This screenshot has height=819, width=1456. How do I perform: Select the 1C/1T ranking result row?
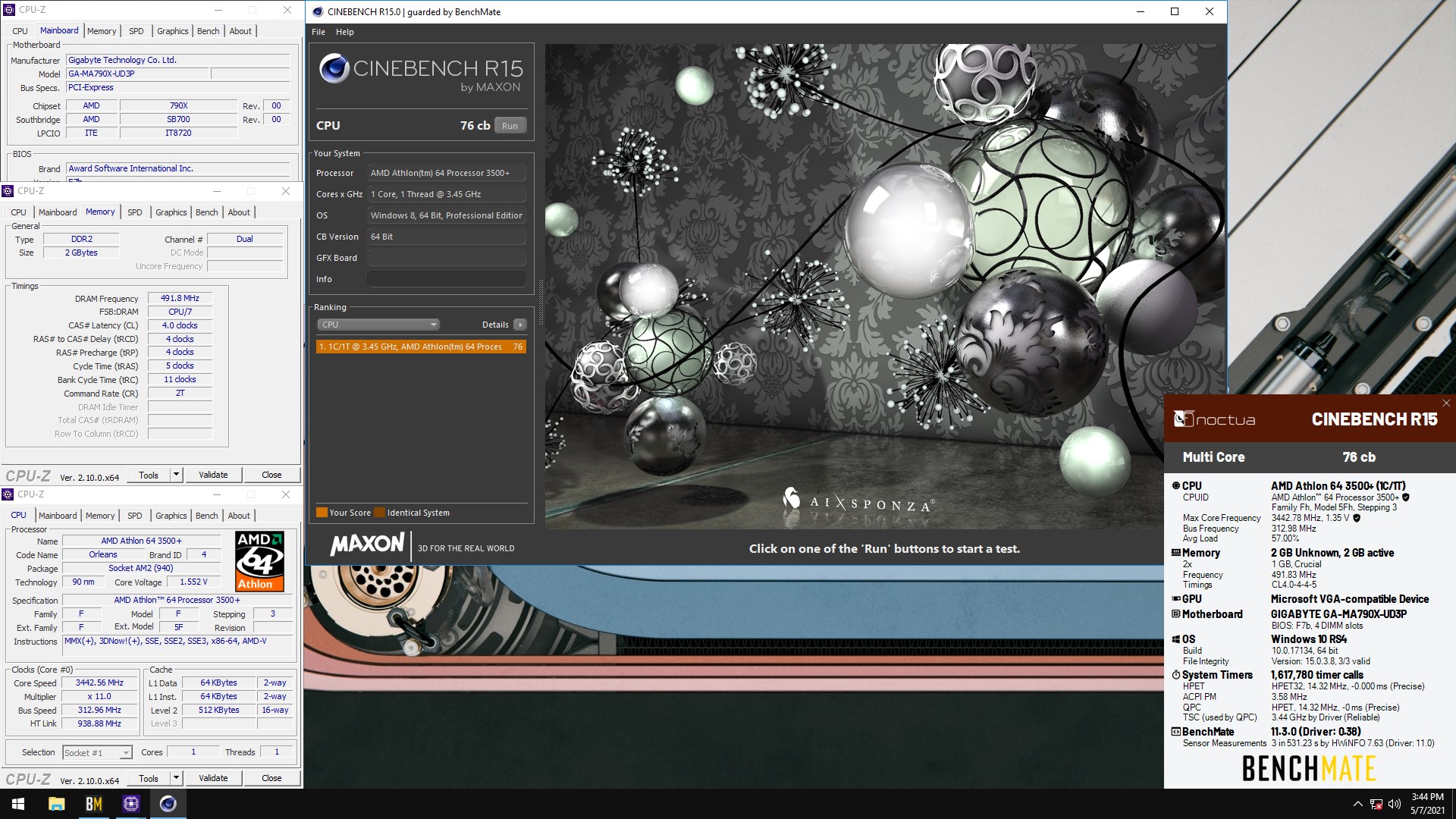pos(421,347)
